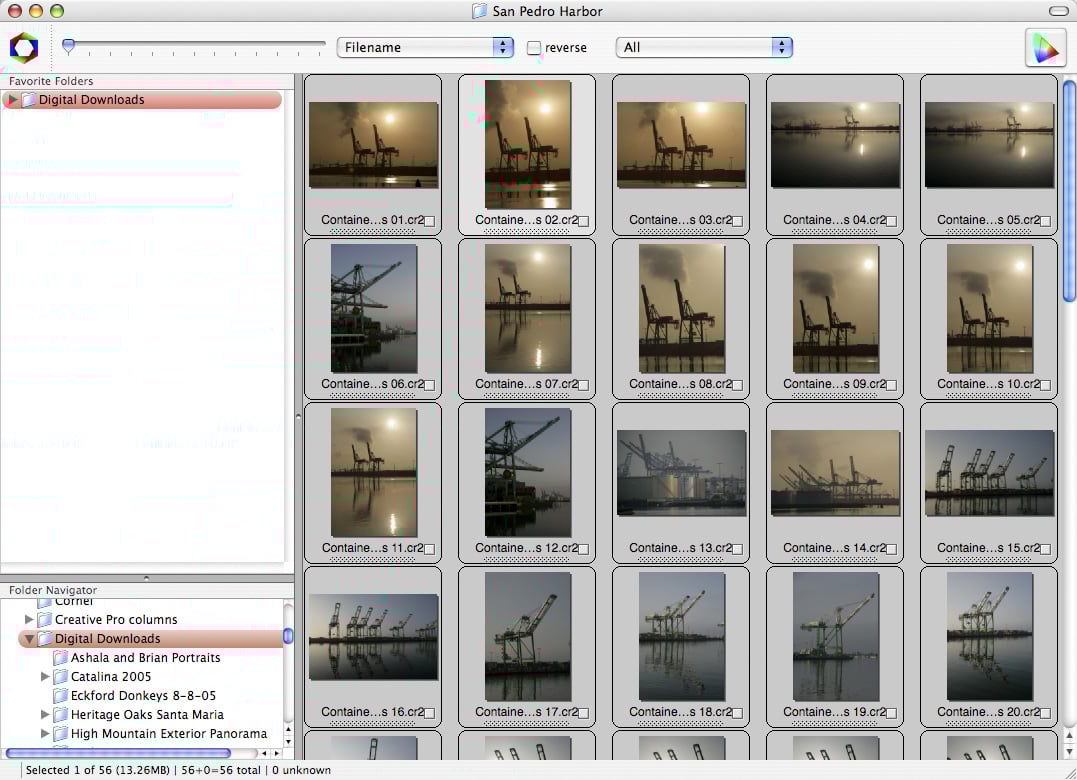Click the thumbnail size slider handle

68,45
